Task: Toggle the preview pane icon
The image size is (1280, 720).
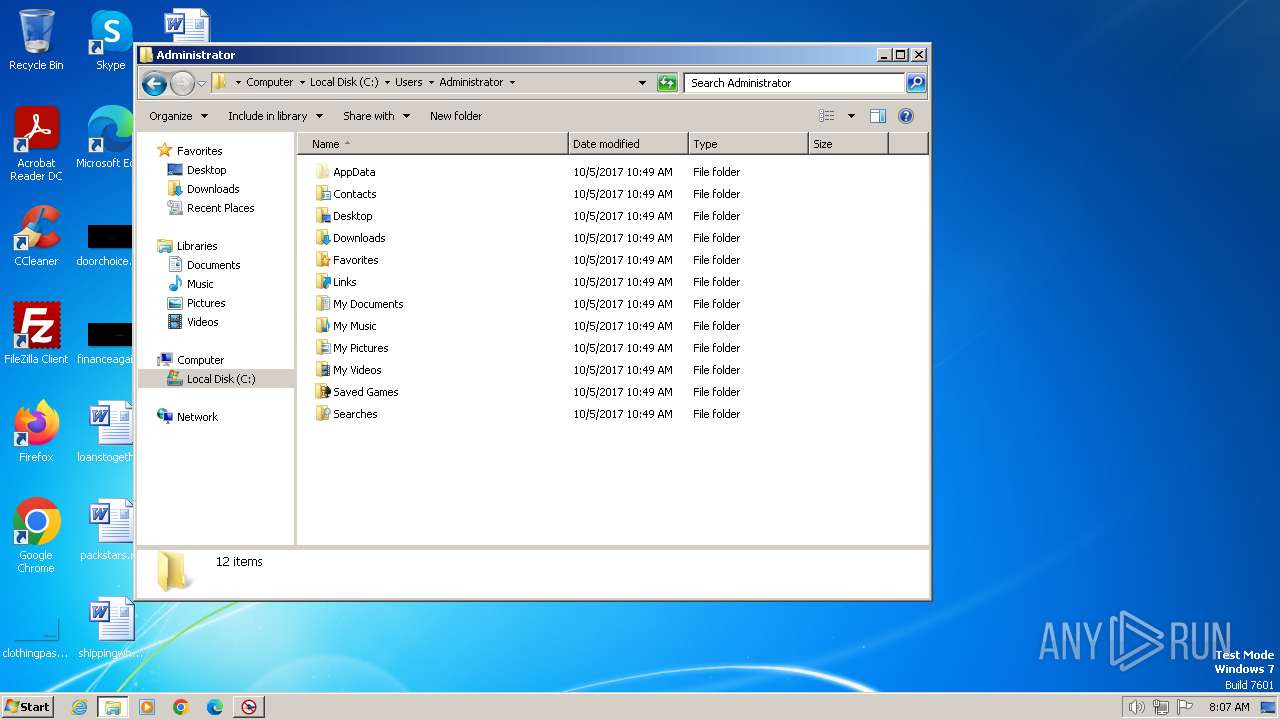Action: (x=878, y=116)
